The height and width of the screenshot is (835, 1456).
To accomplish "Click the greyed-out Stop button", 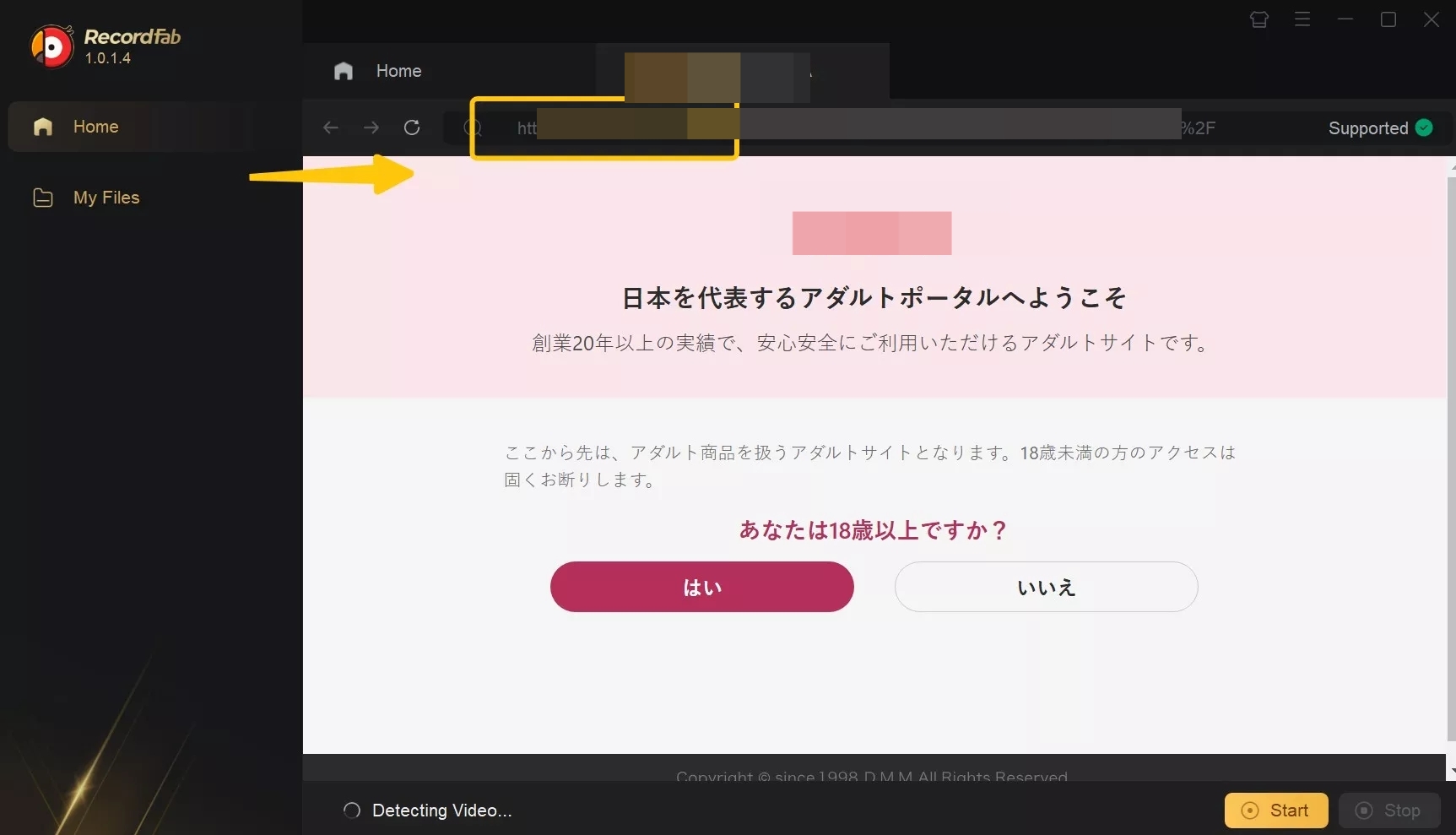I will coord(1389,811).
